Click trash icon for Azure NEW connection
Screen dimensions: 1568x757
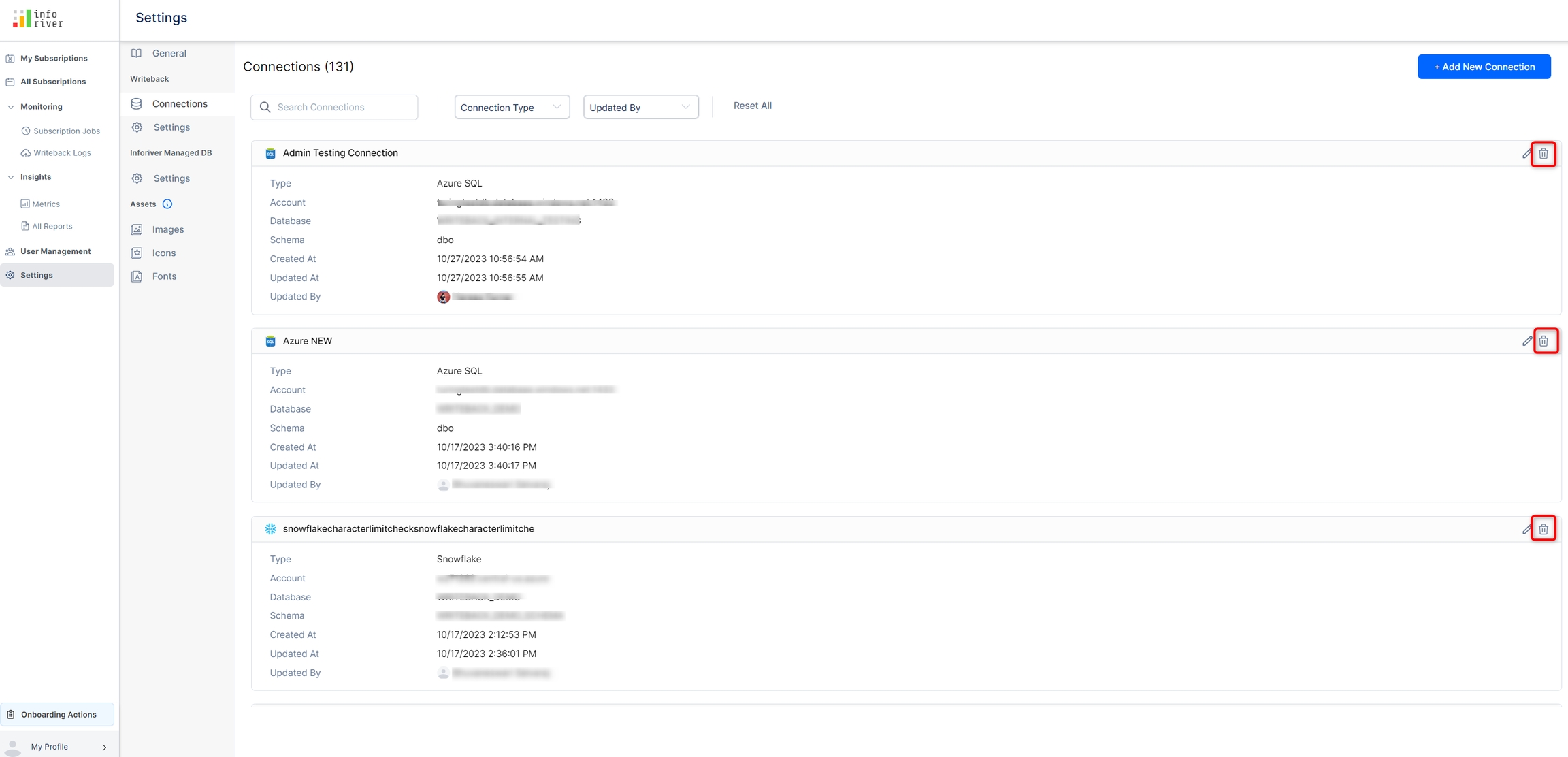tap(1543, 341)
